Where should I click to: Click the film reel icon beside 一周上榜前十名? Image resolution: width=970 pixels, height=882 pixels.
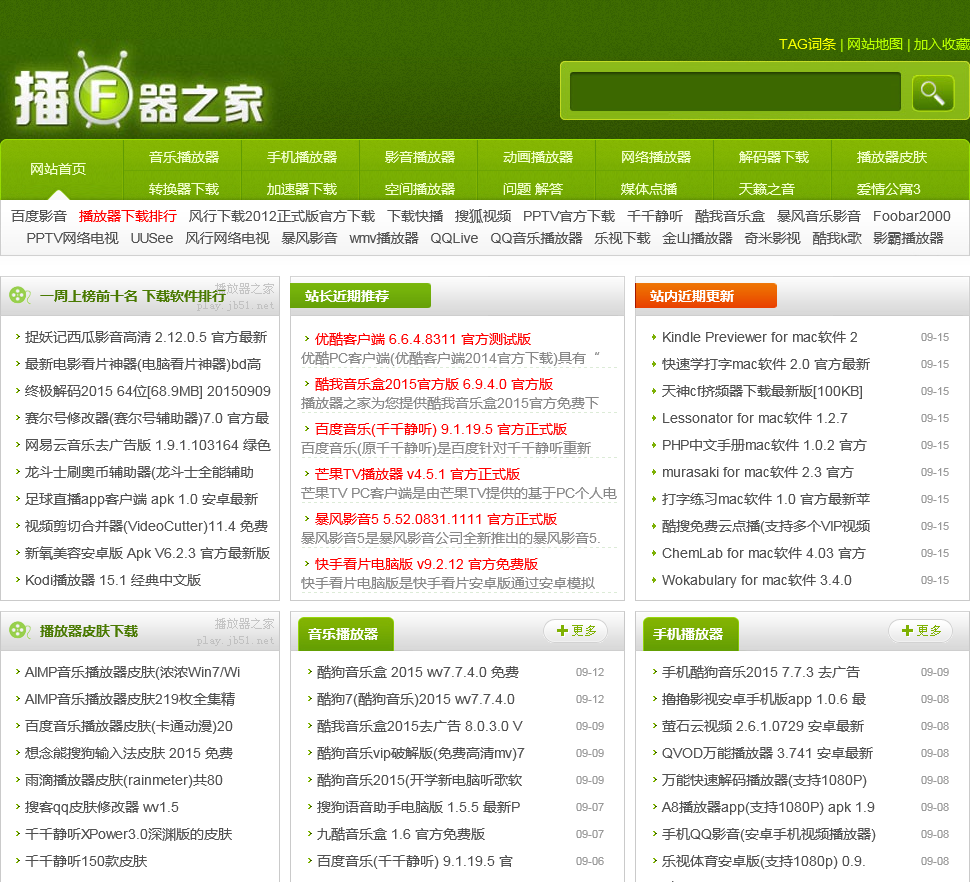coord(20,296)
